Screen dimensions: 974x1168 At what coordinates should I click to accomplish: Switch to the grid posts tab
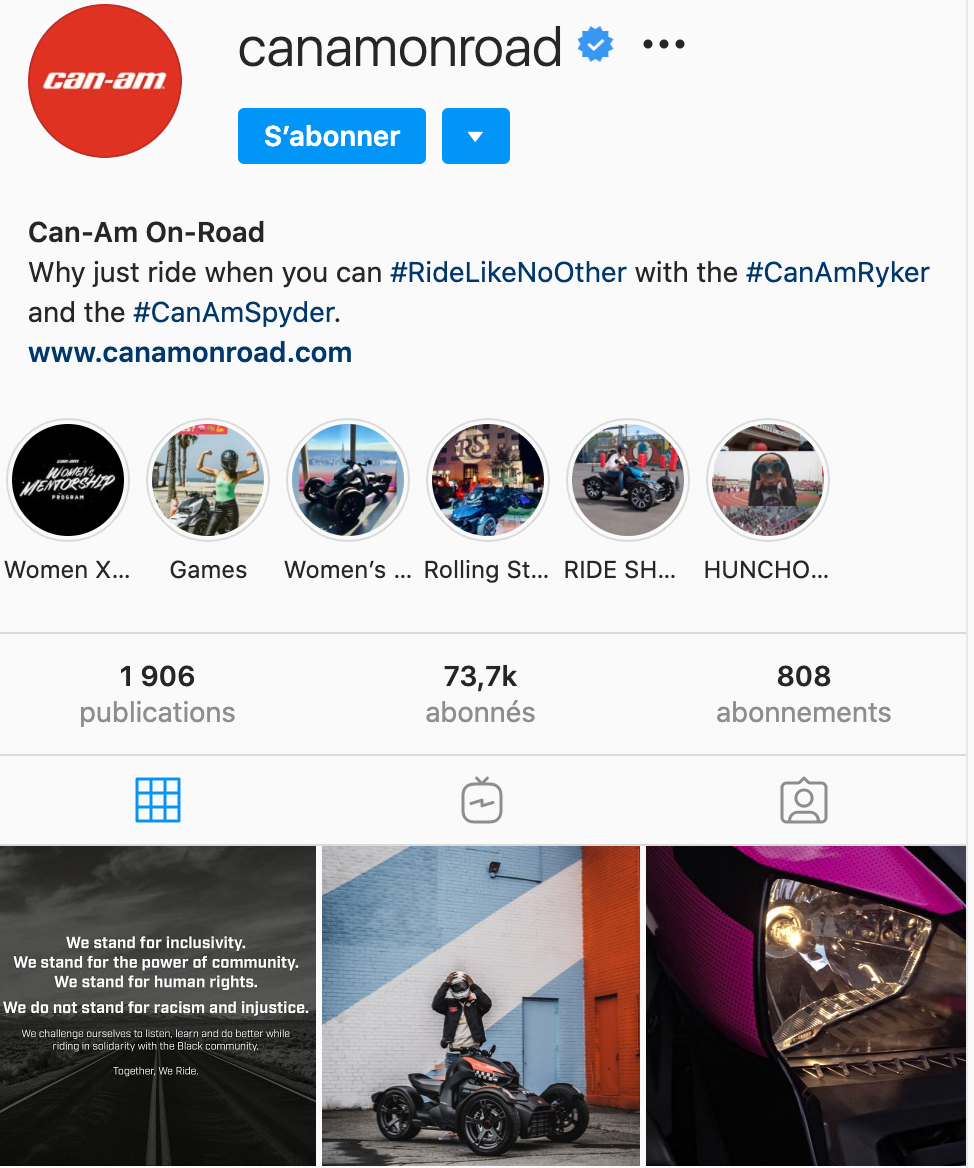pos(158,800)
